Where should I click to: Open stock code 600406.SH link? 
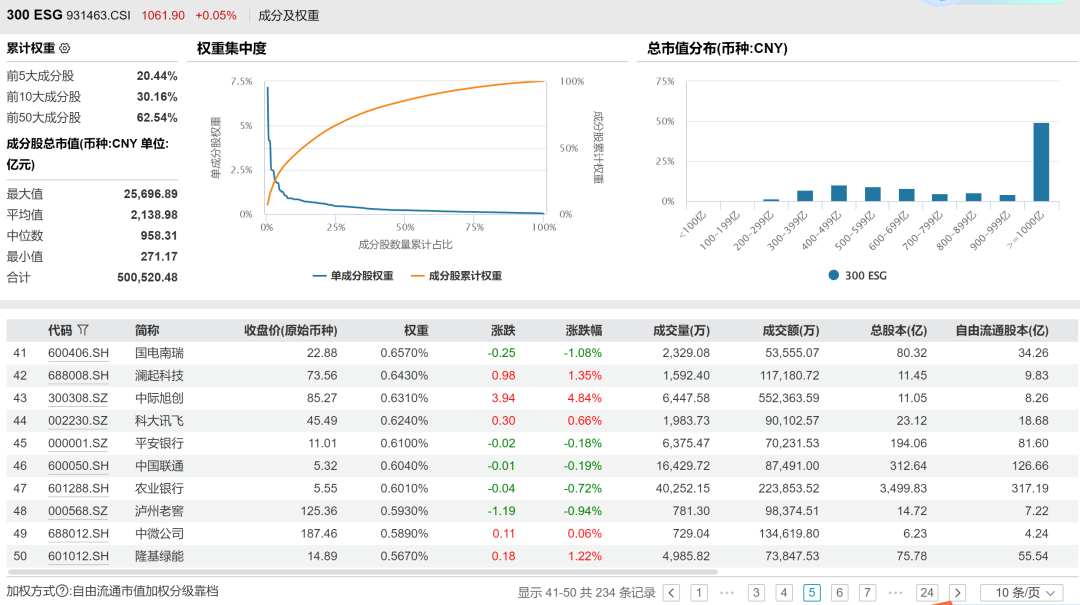pos(78,353)
